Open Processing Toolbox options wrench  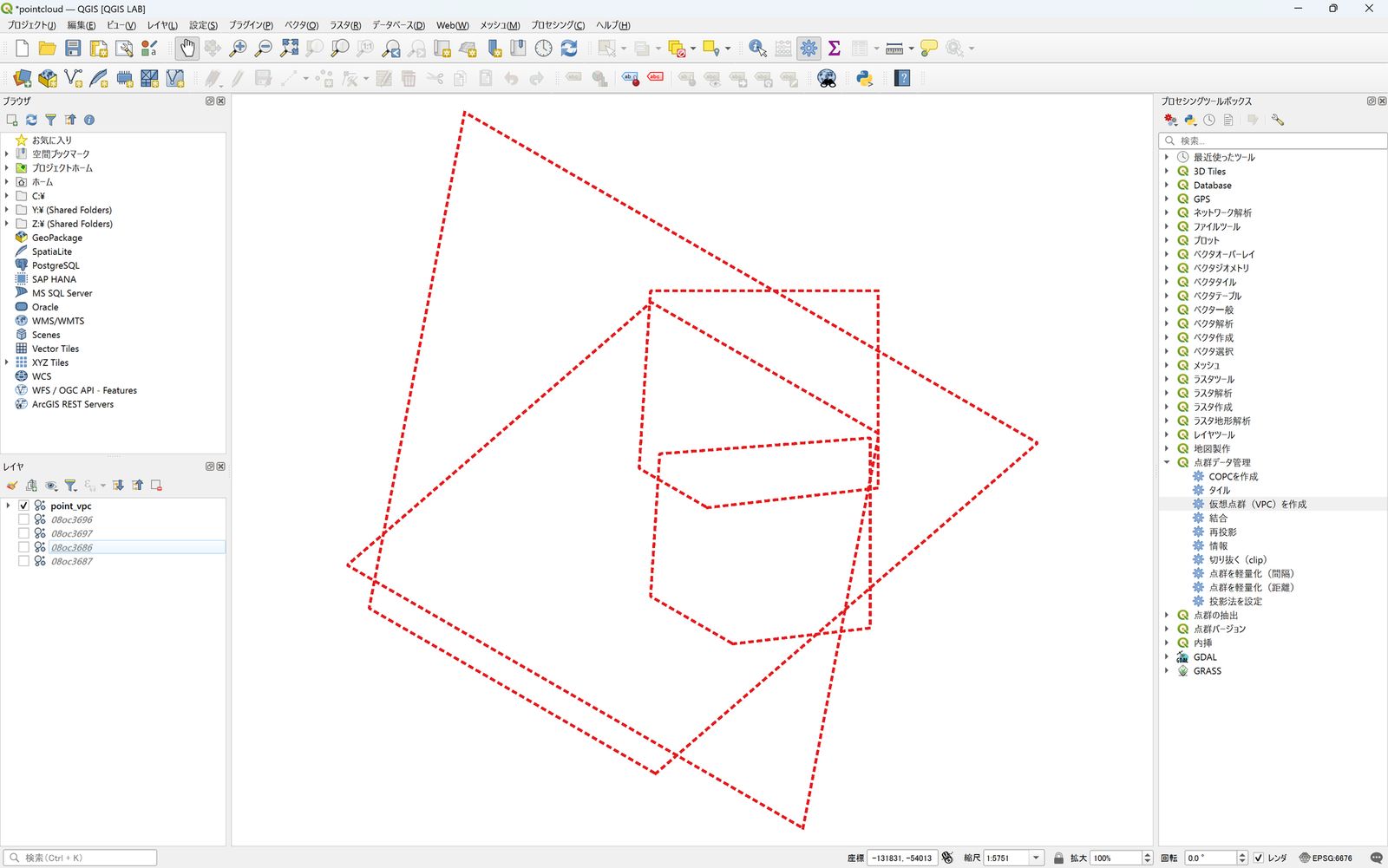(1278, 120)
